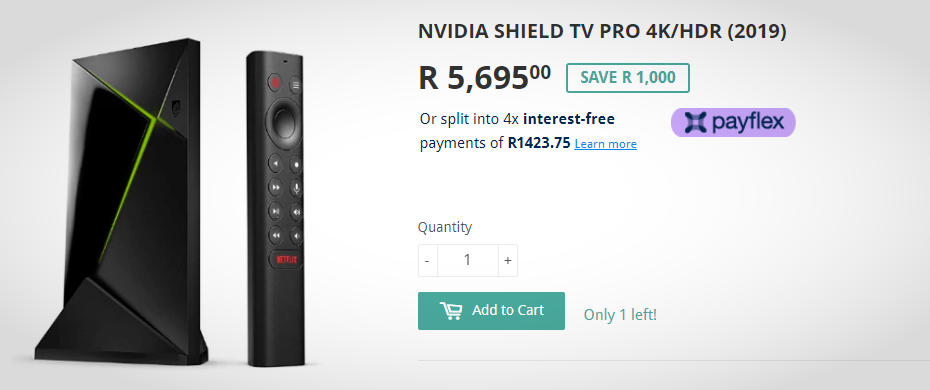This screenshot has width=930, height=390.
Task: Click the microphone button on the remote
Action: tap(296, 187)
